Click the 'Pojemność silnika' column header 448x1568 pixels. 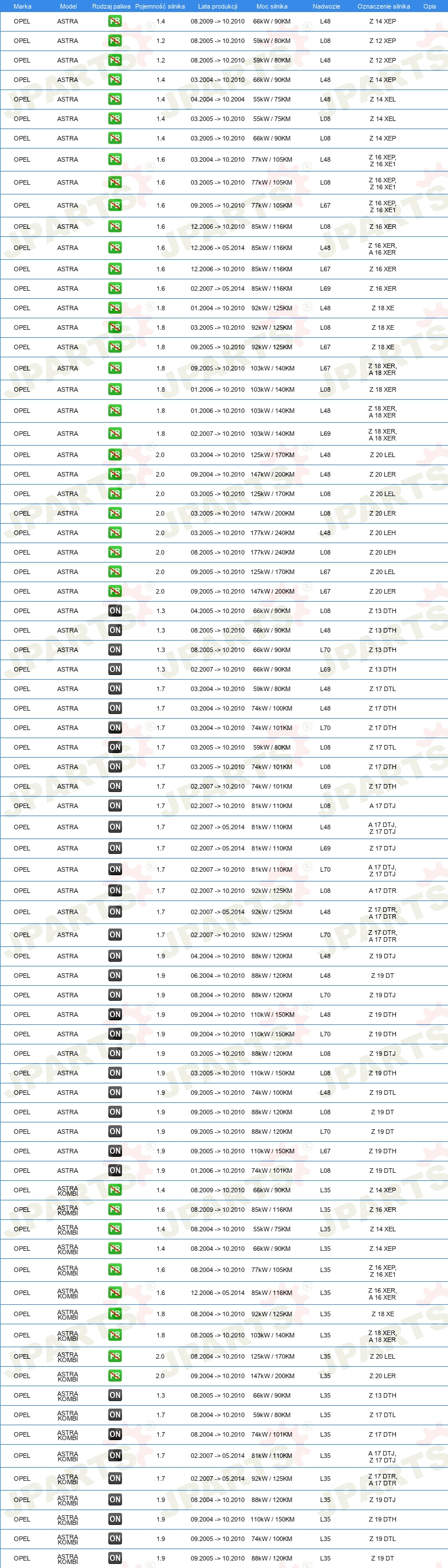pyautogui.click(x=160, y=6)
